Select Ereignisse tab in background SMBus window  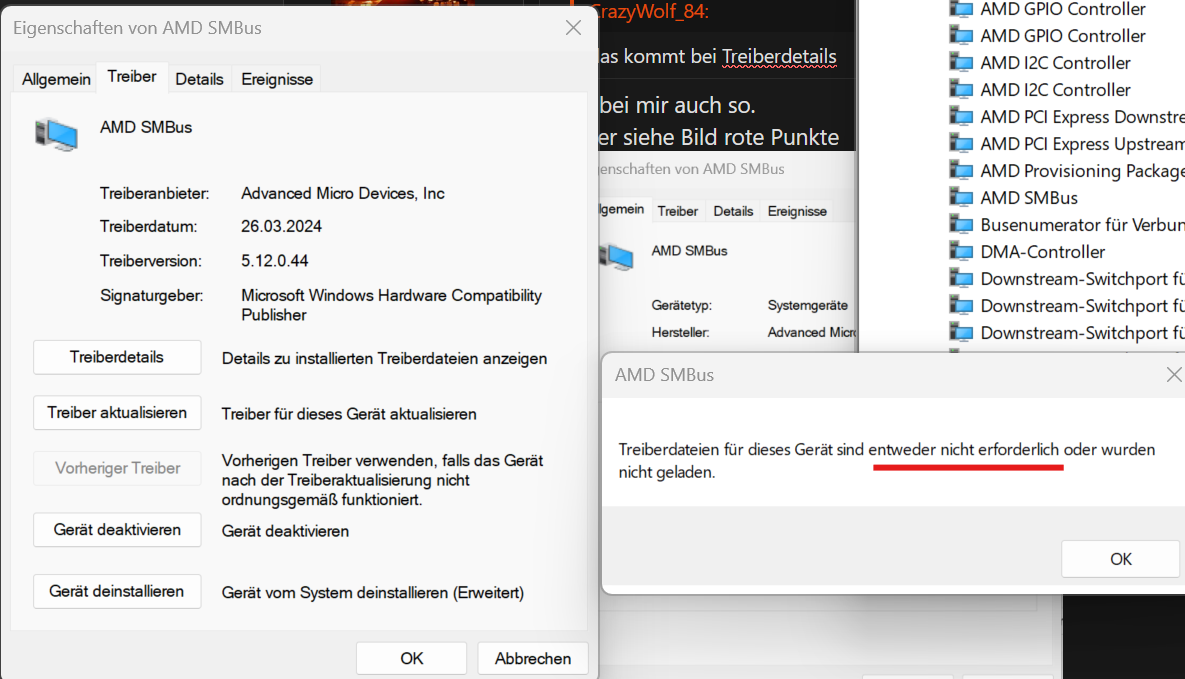coord(797,211)
